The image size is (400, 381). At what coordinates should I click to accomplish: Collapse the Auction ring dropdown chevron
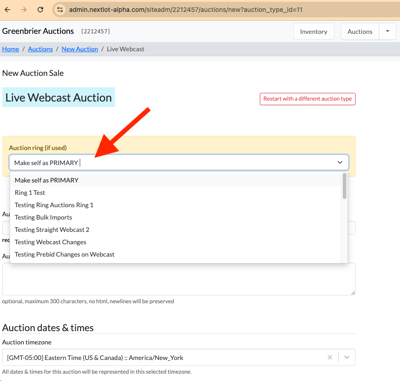coord(340,163)
